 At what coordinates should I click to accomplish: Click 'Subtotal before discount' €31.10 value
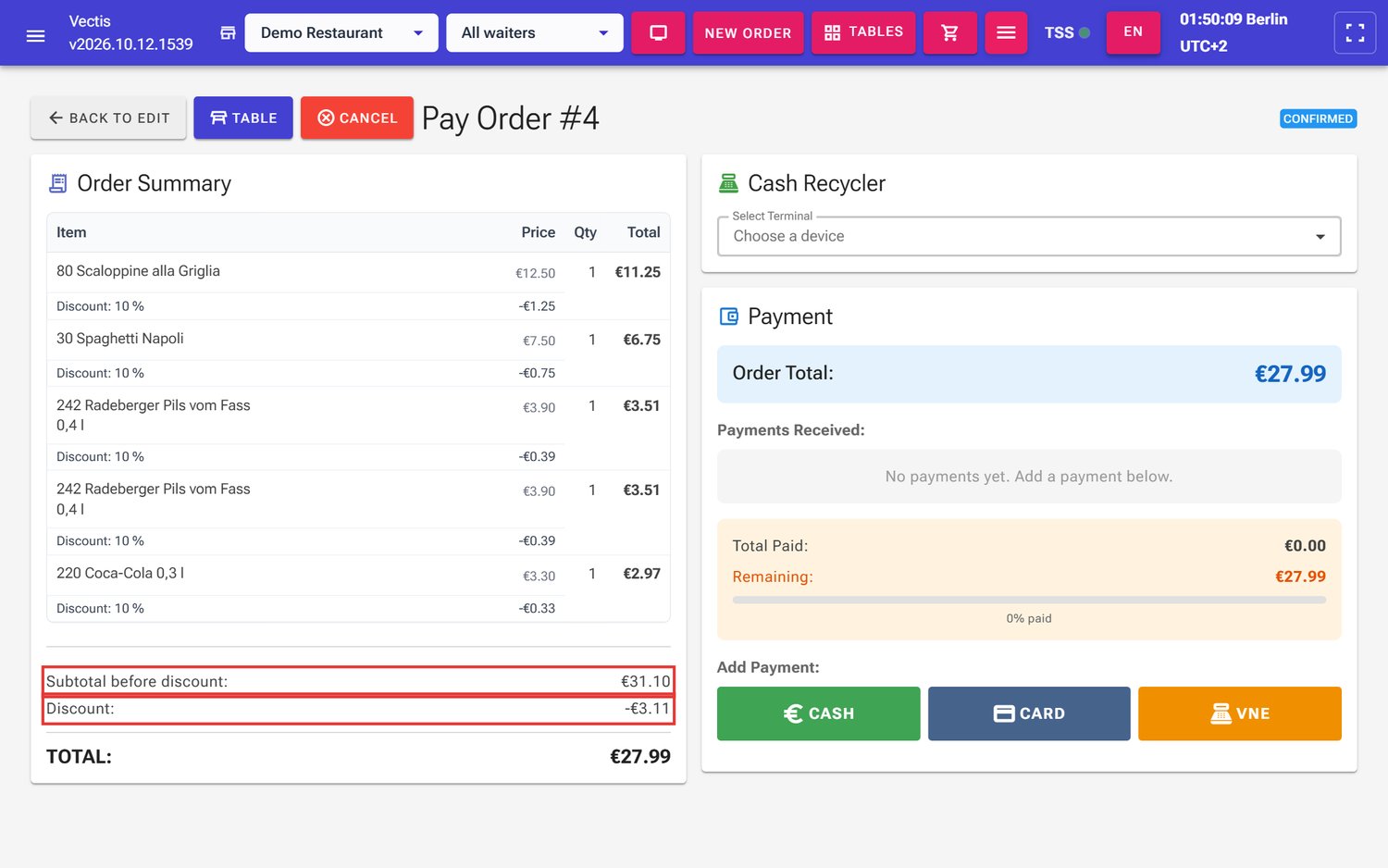click(x=645, y=681)
